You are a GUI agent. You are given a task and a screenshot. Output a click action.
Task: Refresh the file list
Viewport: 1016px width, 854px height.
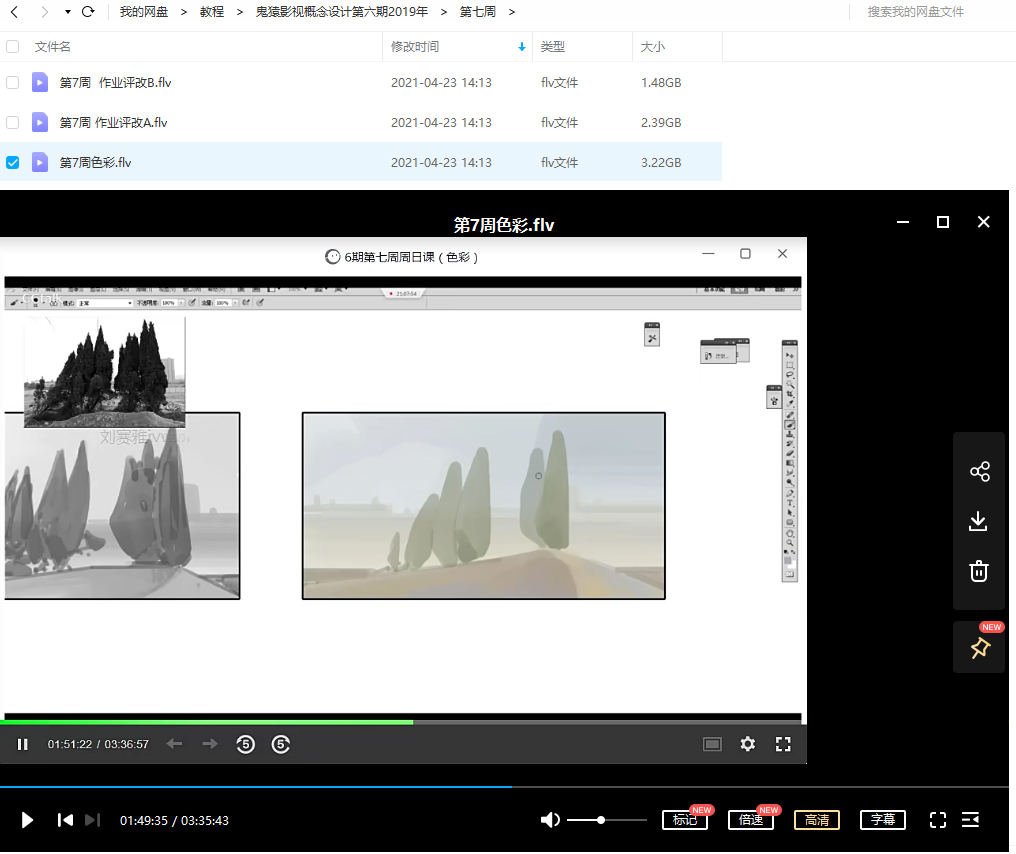click(88, 12)
